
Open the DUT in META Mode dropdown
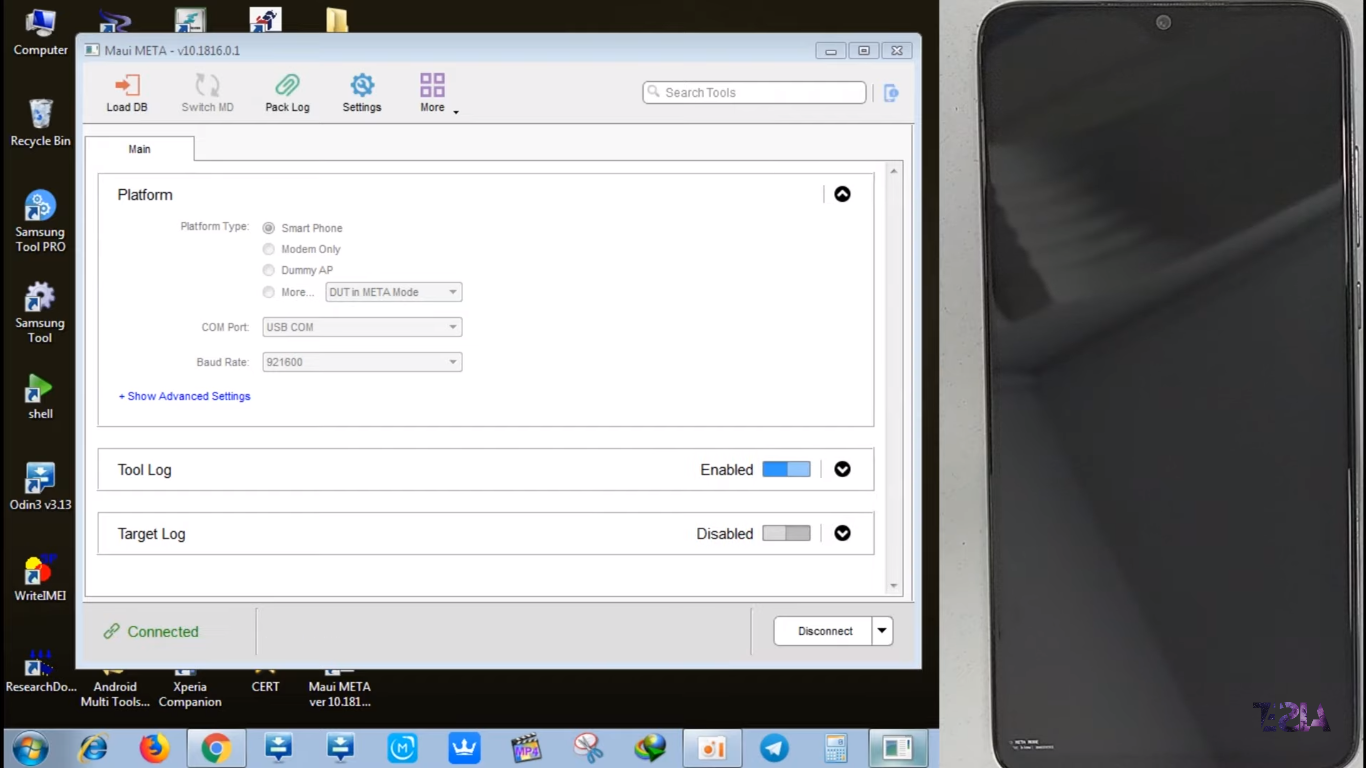click(394, 292)
